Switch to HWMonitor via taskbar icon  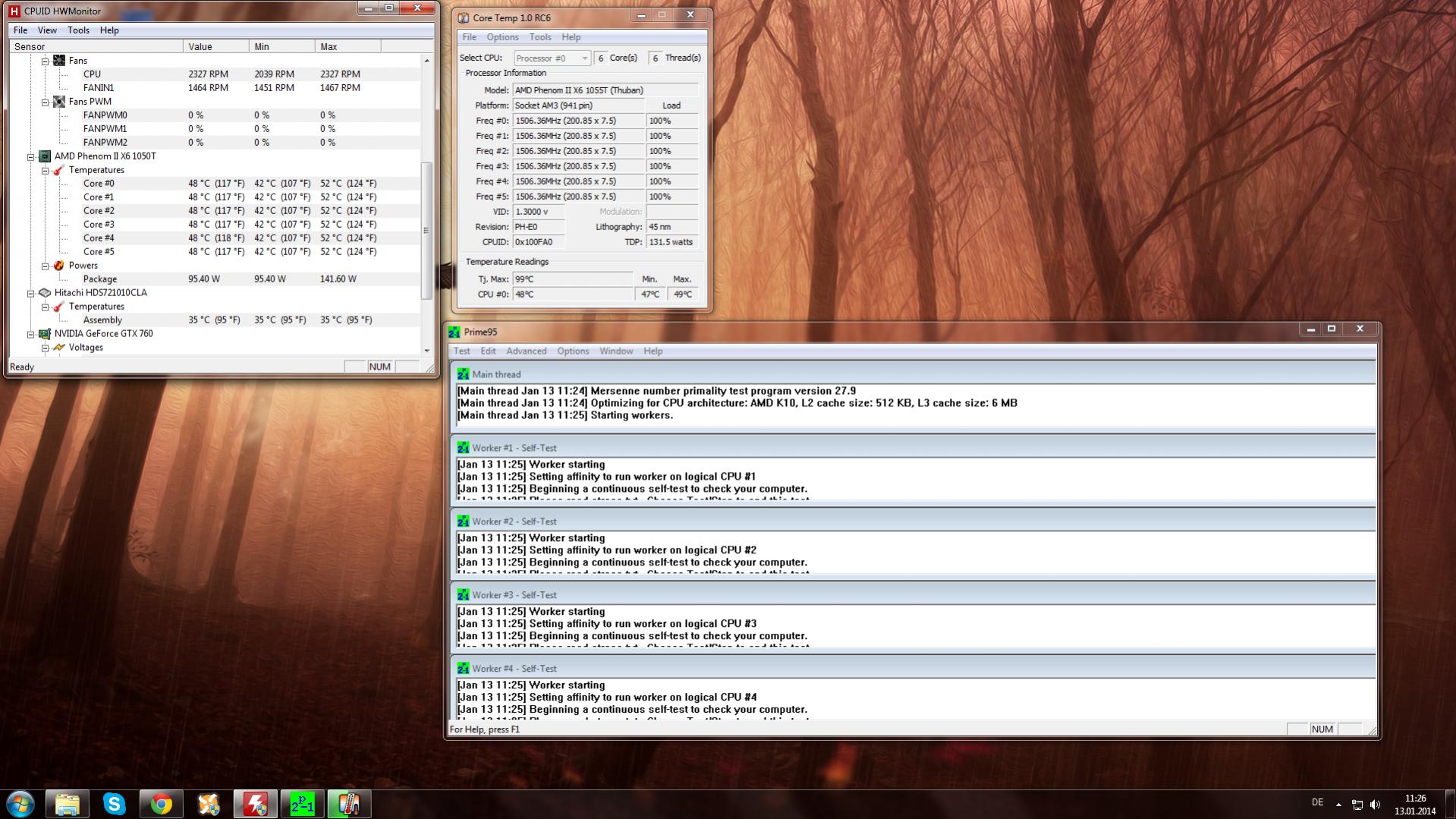(x=255, y=804)
